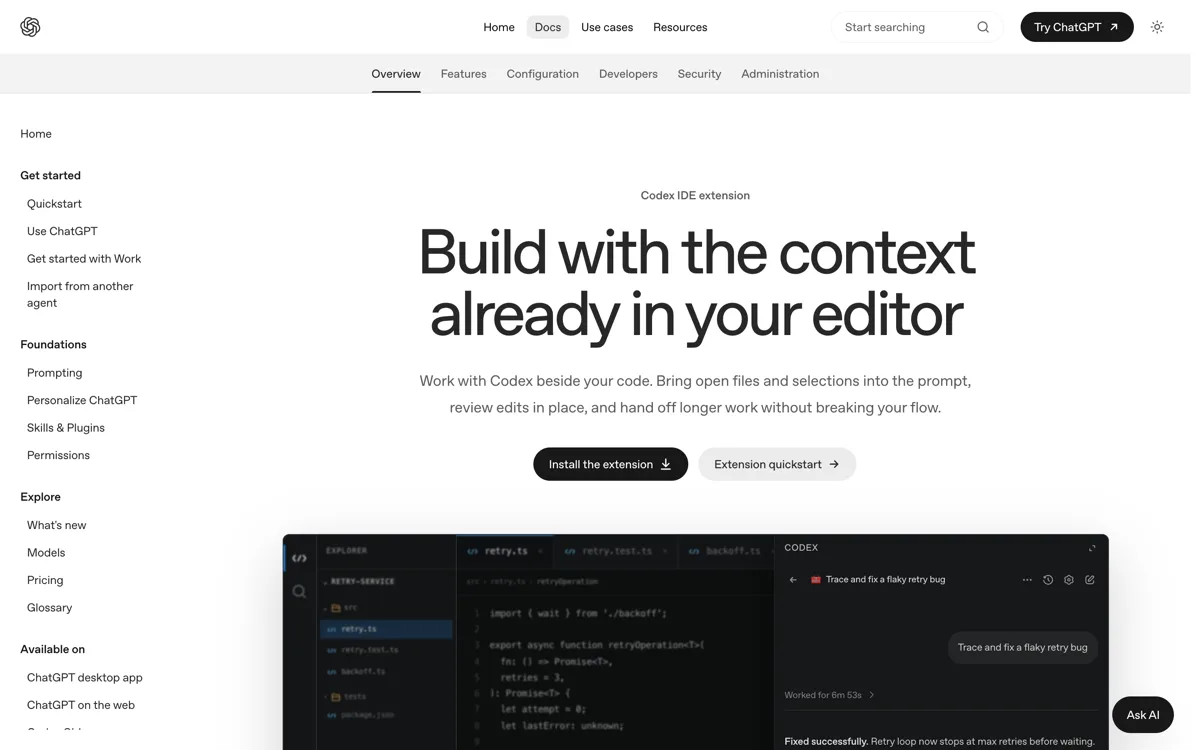Switch to the Configuration tab
Screen dimensions: 1200x750
543,74
